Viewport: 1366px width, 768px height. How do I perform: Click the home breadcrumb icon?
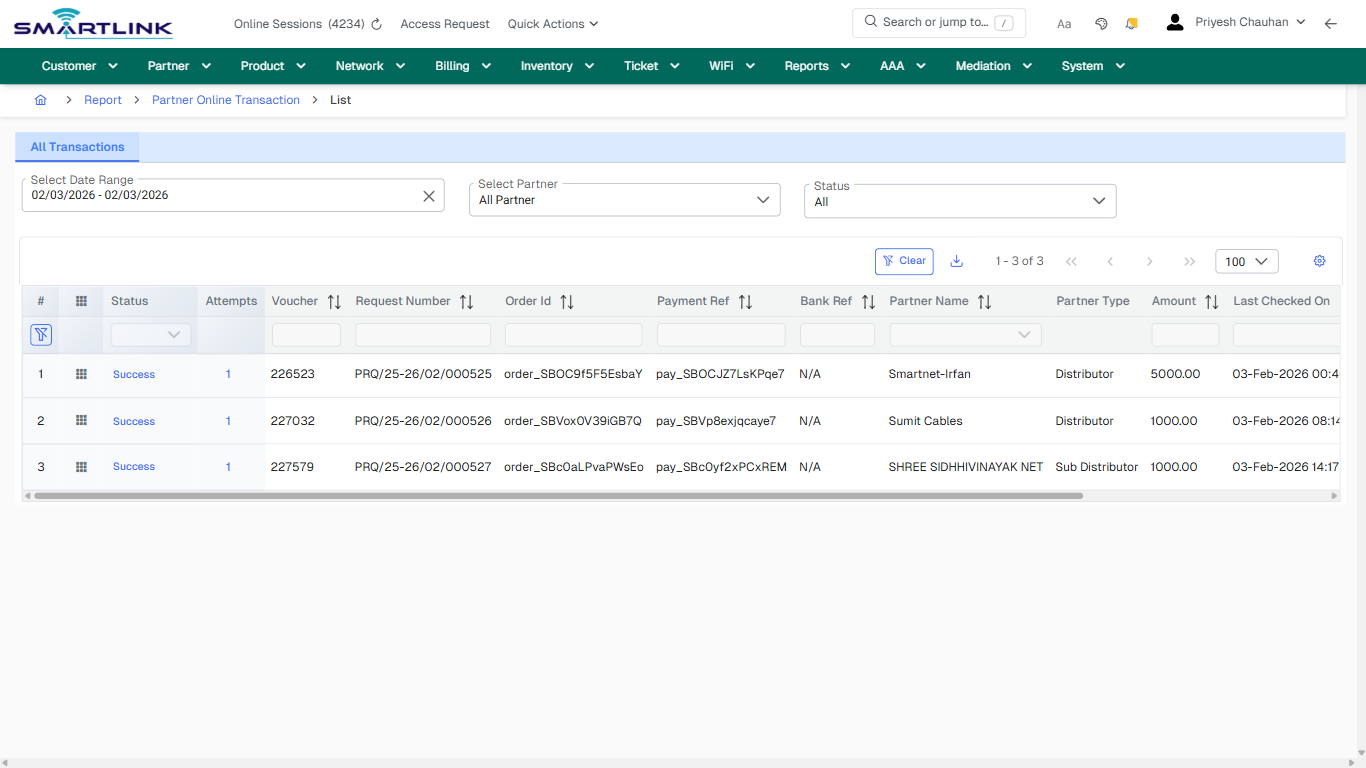pyautogui.click(x=40, y=100)
